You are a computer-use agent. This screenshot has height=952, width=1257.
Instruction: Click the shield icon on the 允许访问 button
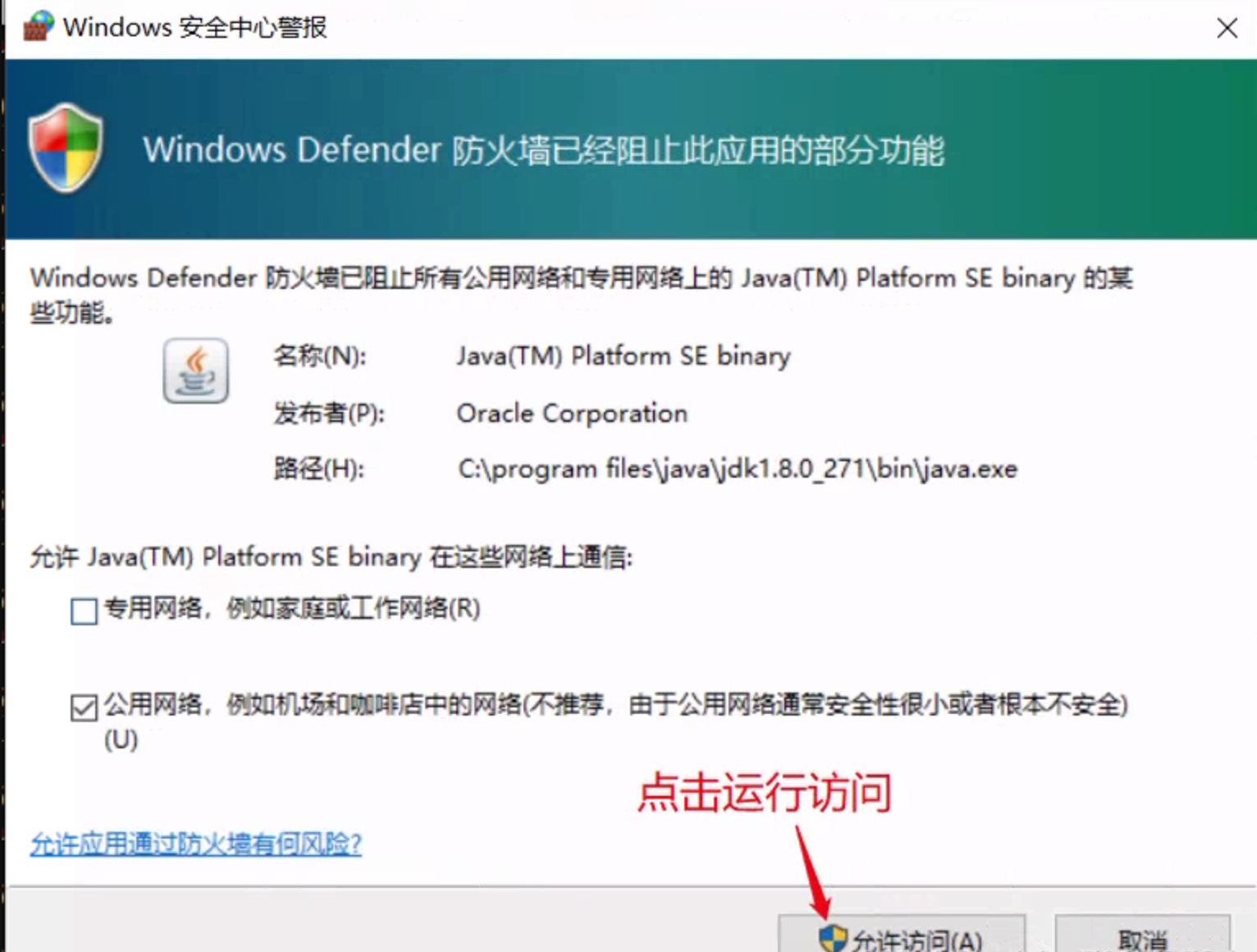pyautogui.click(x=833, y=938)
